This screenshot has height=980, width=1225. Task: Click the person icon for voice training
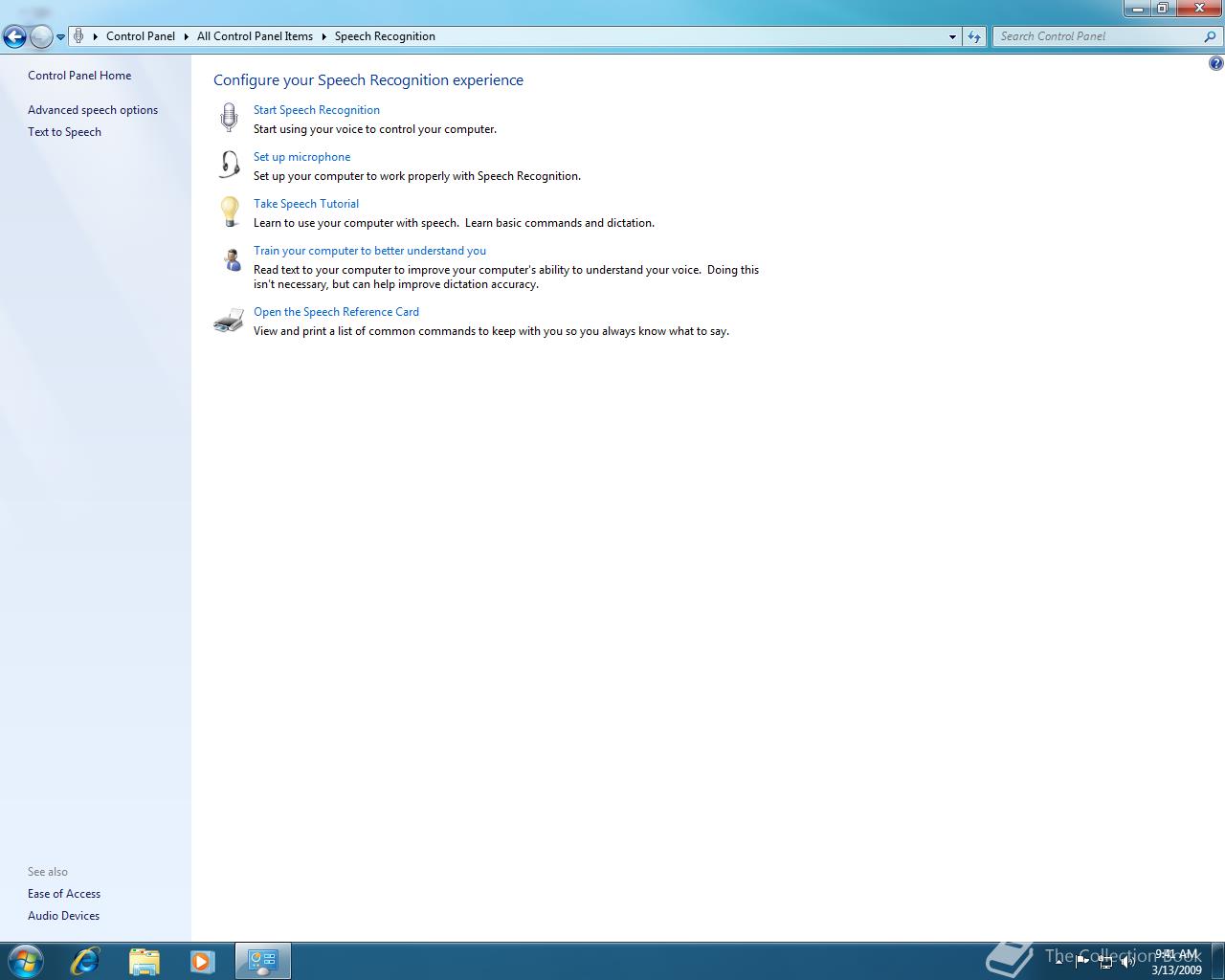[232, 259]
